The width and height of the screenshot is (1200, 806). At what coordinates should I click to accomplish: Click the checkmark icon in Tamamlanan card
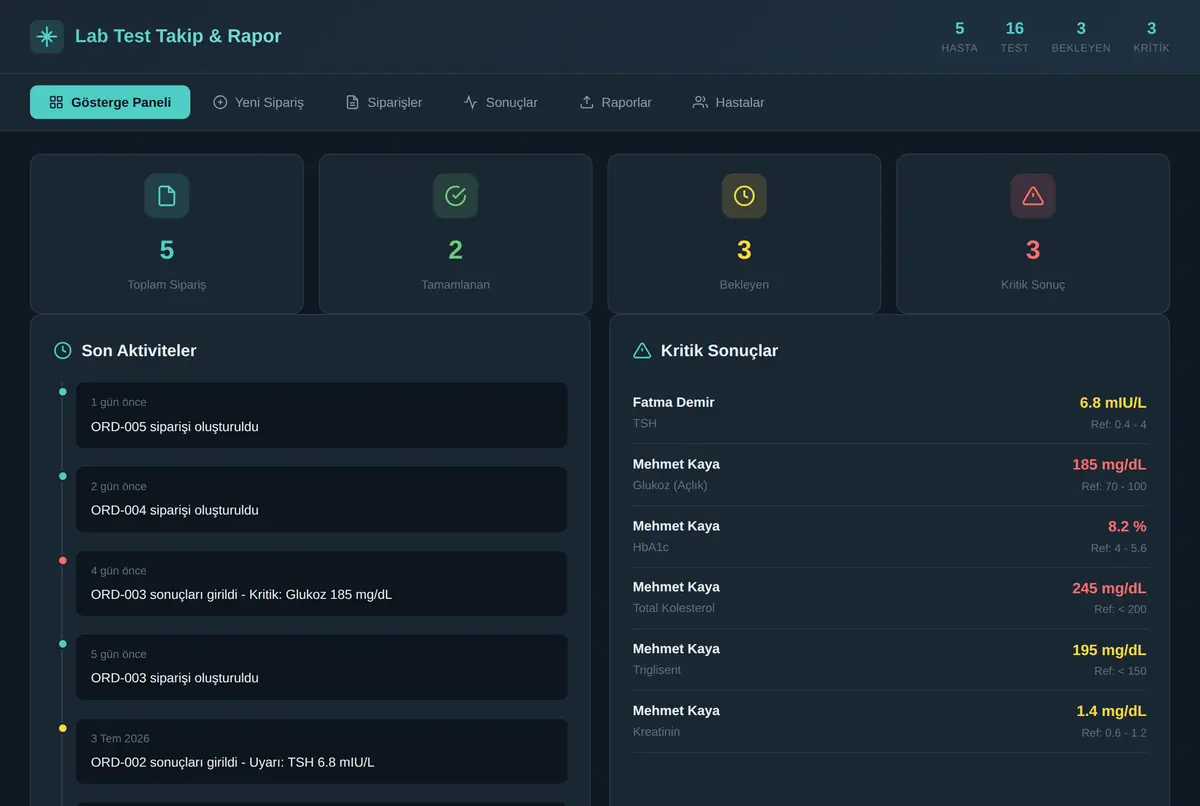tap(455, 196)
